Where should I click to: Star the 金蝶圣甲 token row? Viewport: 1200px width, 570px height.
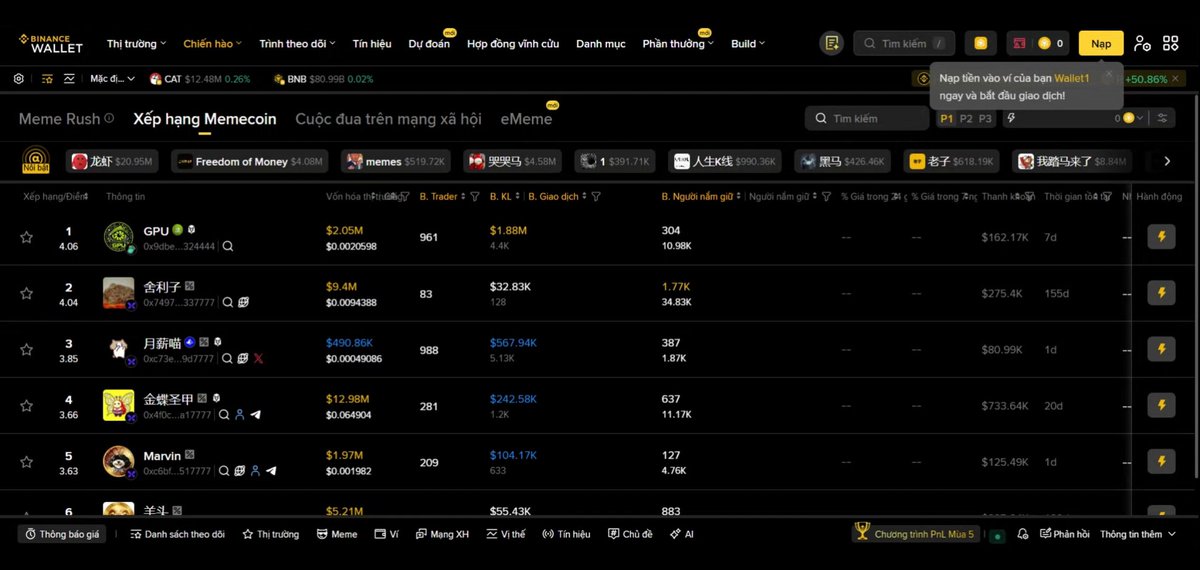[x=26, y=405]
